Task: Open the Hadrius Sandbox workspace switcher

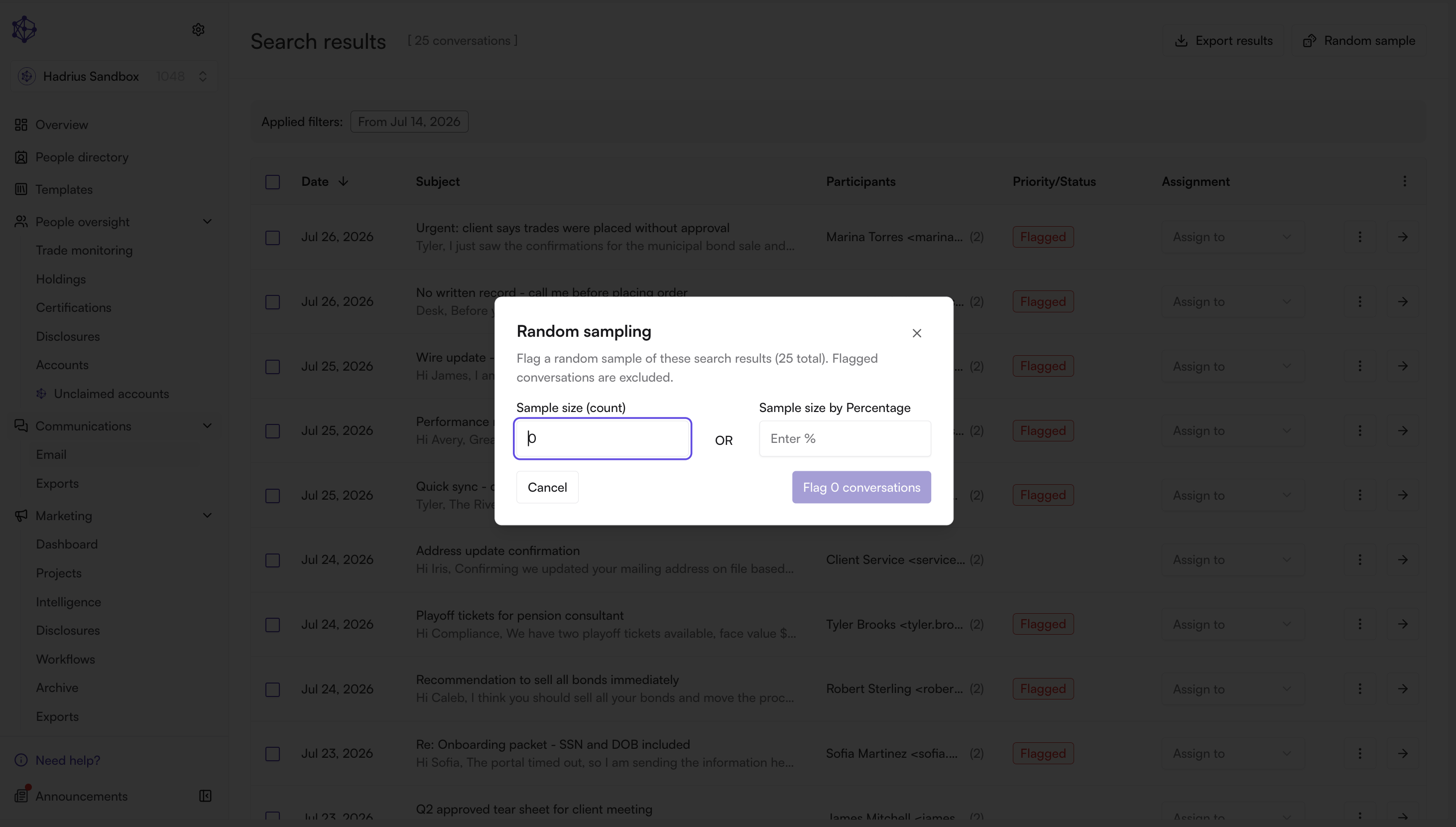Action: [x=114, y=76]
